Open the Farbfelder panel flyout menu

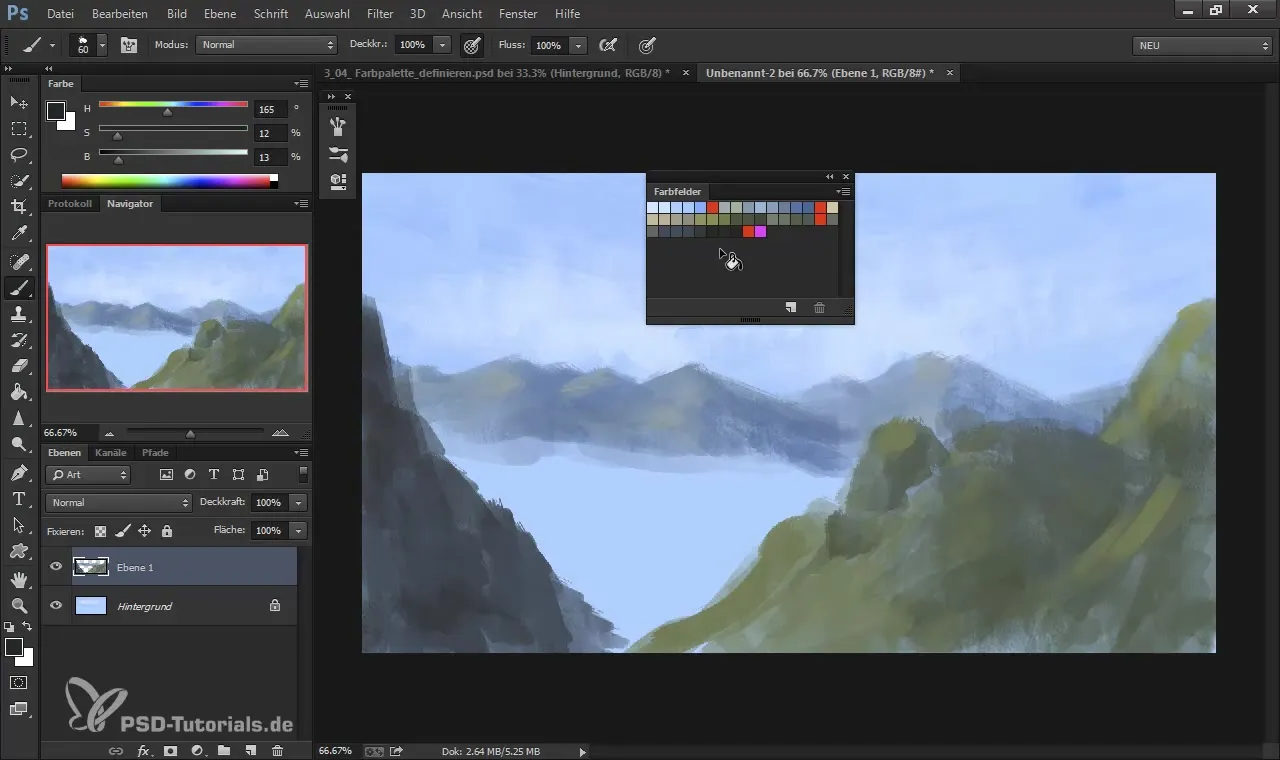[843, 191]
